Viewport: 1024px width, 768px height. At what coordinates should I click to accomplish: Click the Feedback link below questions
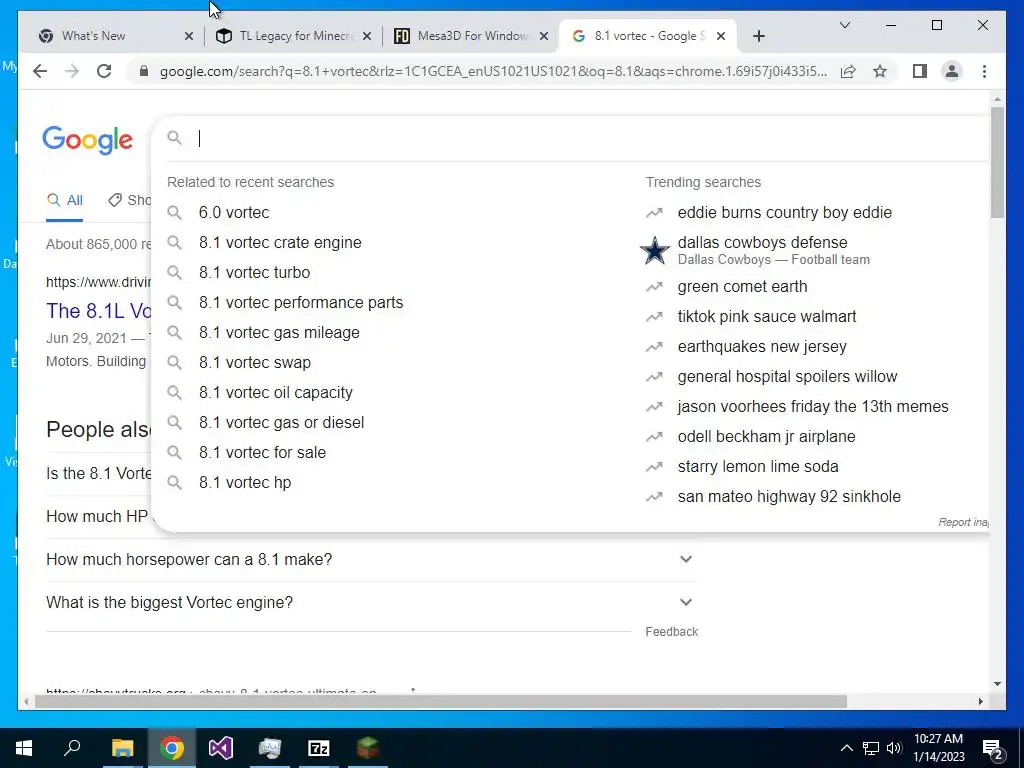(671, 632)
